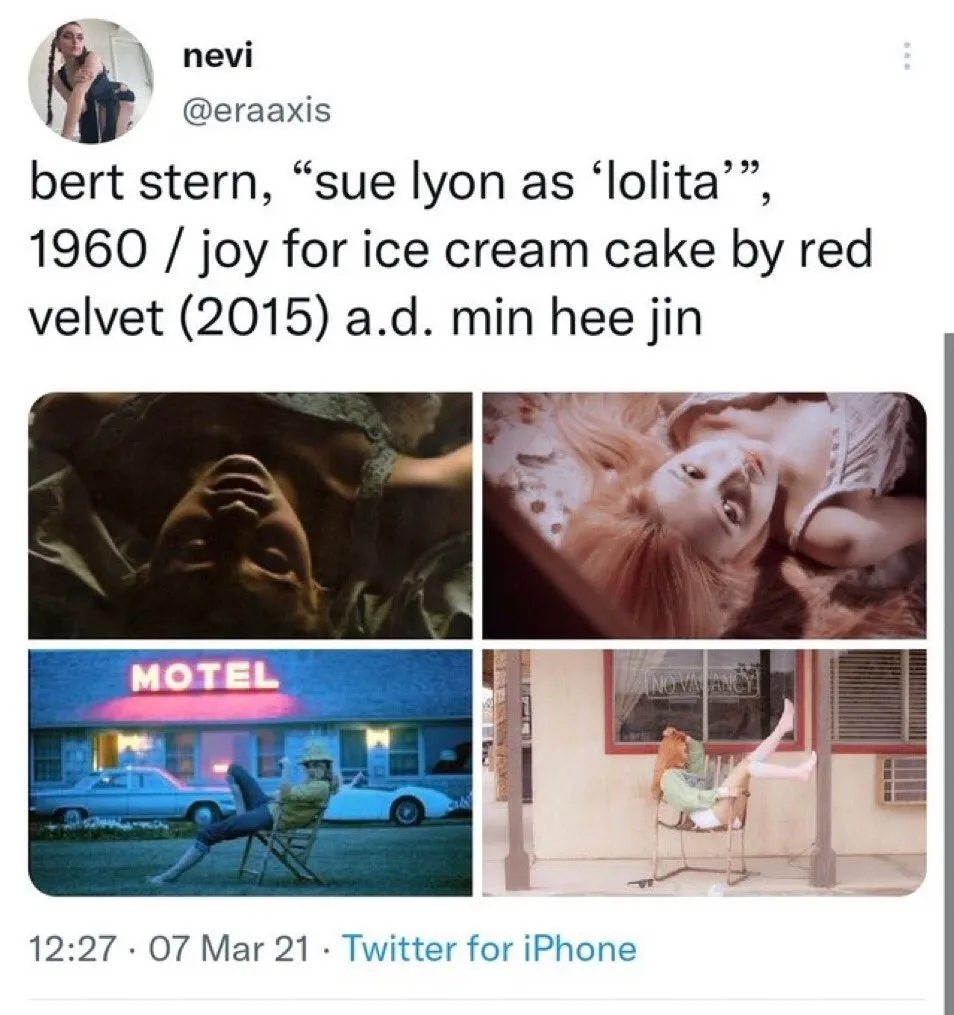The image size is (954, 1015).
Task: Open the 12:27 · 07 Mar 21 timestamp
Action: 168,949
